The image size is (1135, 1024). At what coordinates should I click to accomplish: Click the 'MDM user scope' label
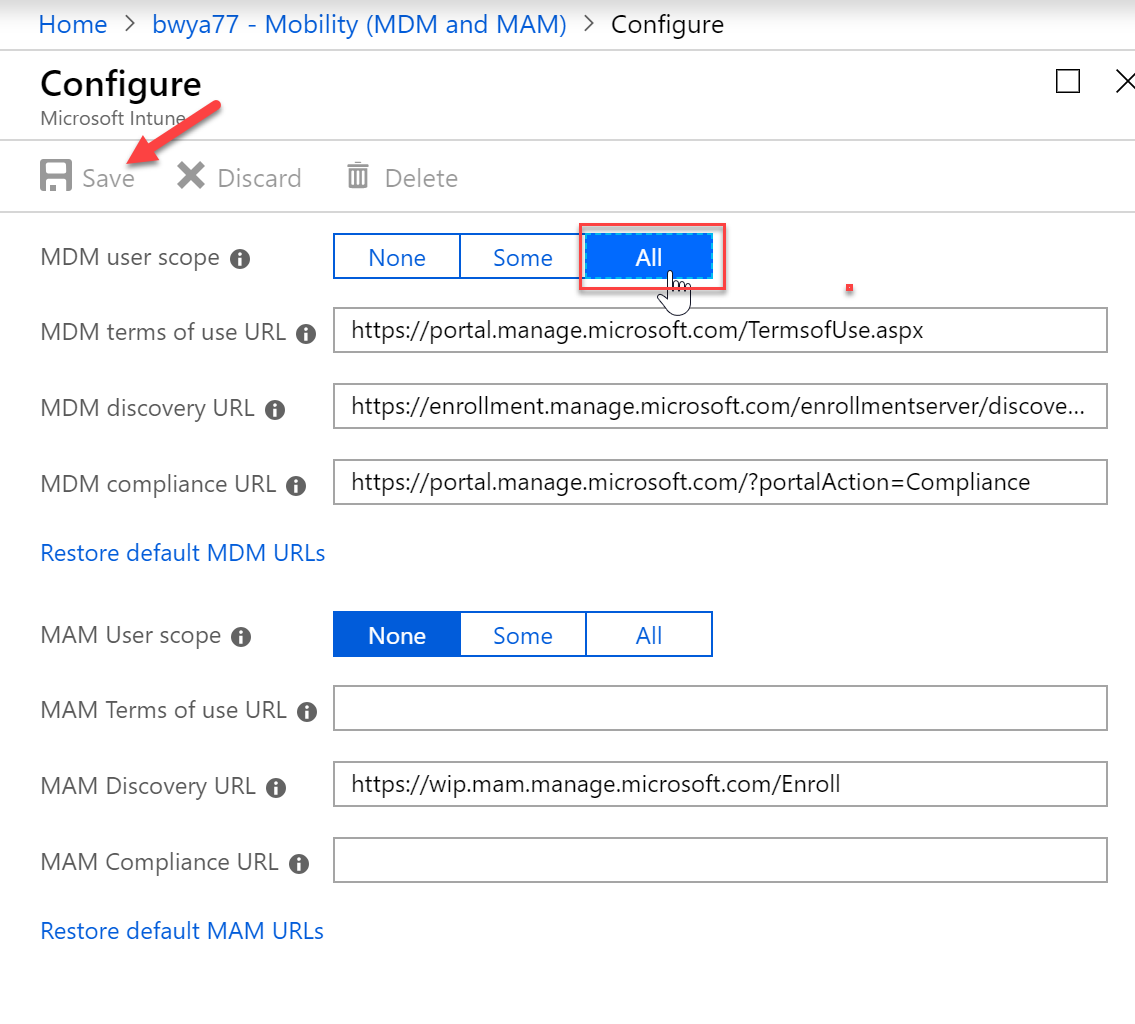point(130,258)
